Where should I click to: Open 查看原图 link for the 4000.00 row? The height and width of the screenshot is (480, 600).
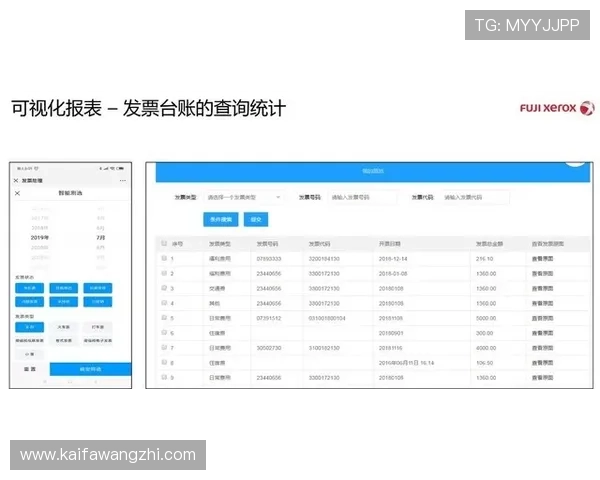pos(543,348)
